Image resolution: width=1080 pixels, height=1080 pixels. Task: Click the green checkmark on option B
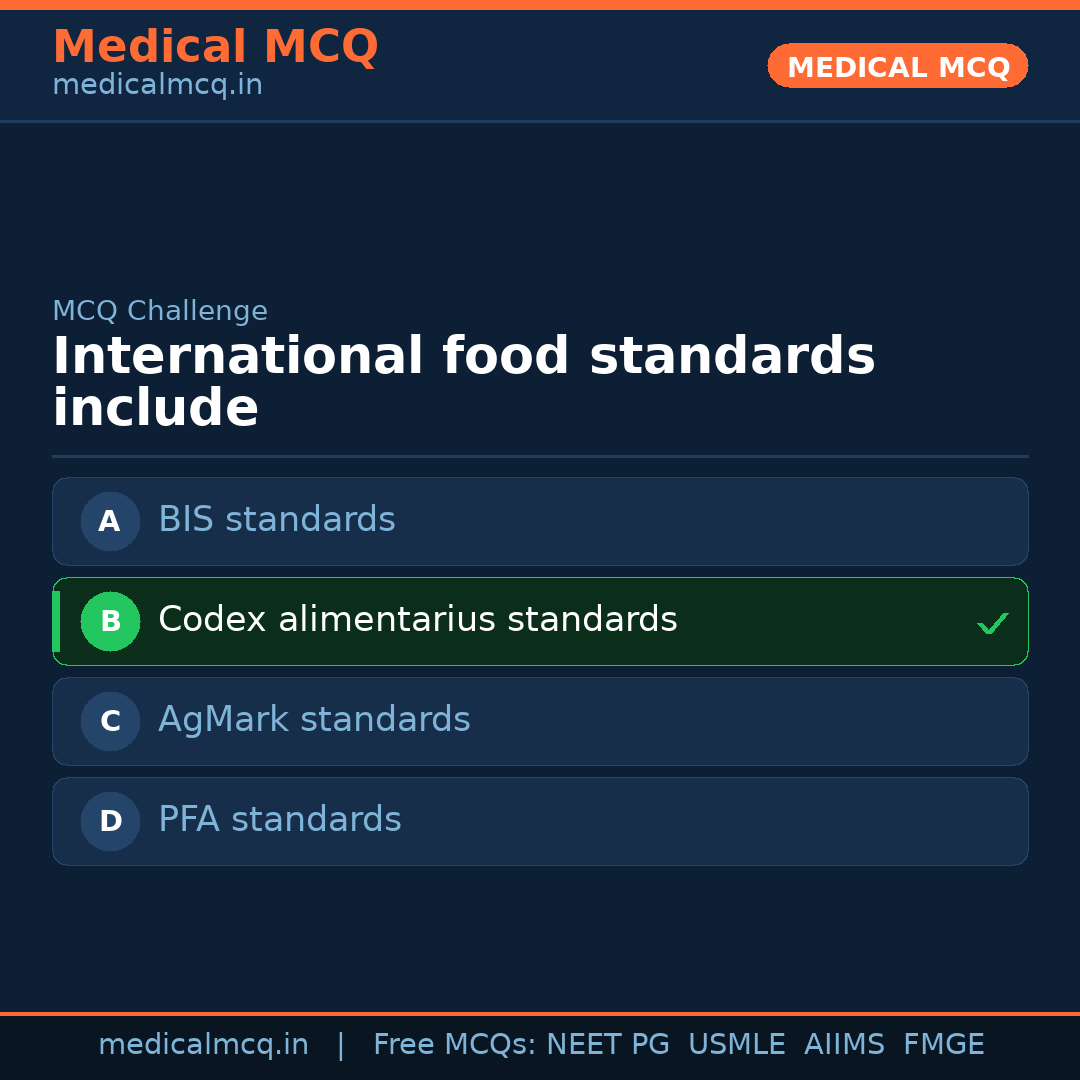(x=993, y=622)
